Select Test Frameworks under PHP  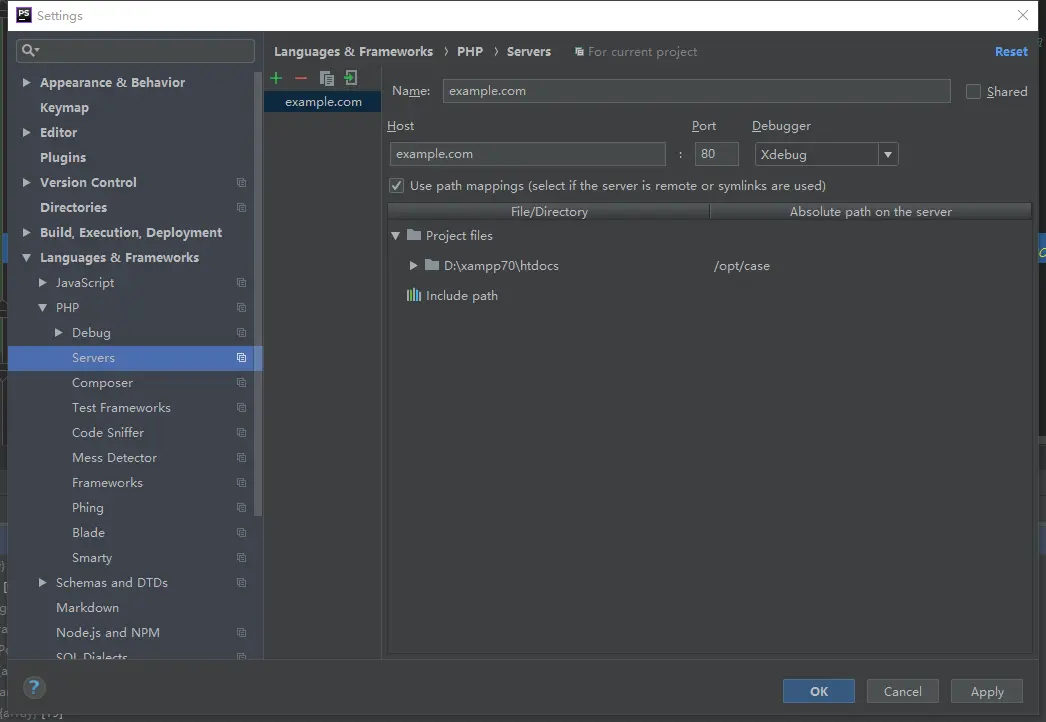121,408
